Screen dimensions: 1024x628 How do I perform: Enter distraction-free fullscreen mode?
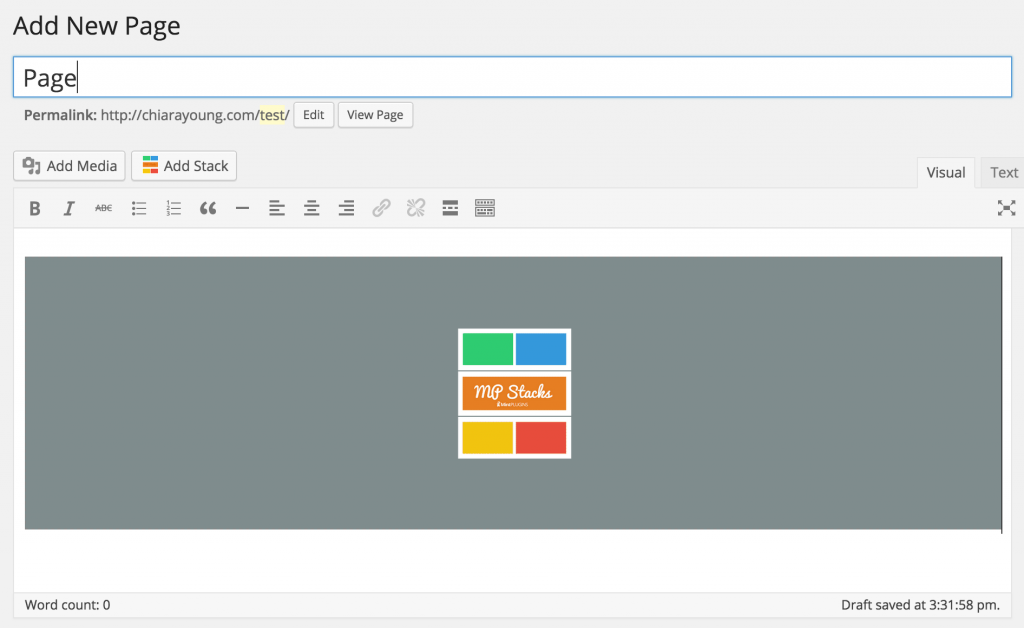pos(1006,208)
